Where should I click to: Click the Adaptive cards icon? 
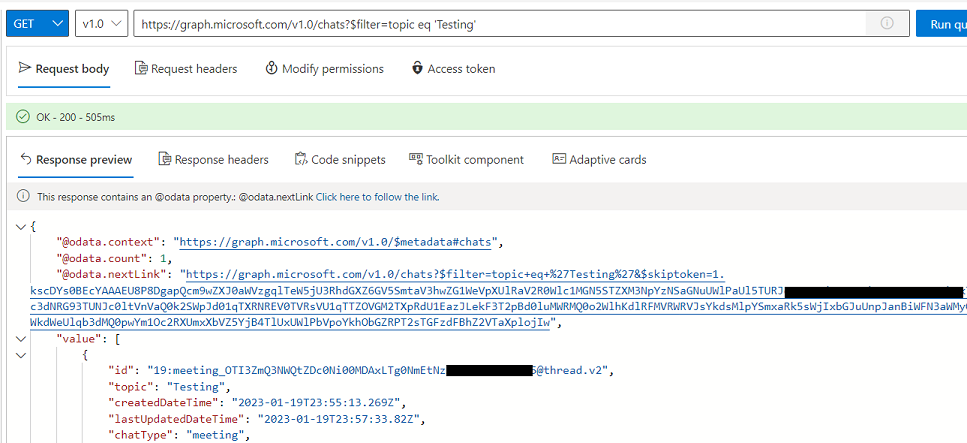coord(559,159)
